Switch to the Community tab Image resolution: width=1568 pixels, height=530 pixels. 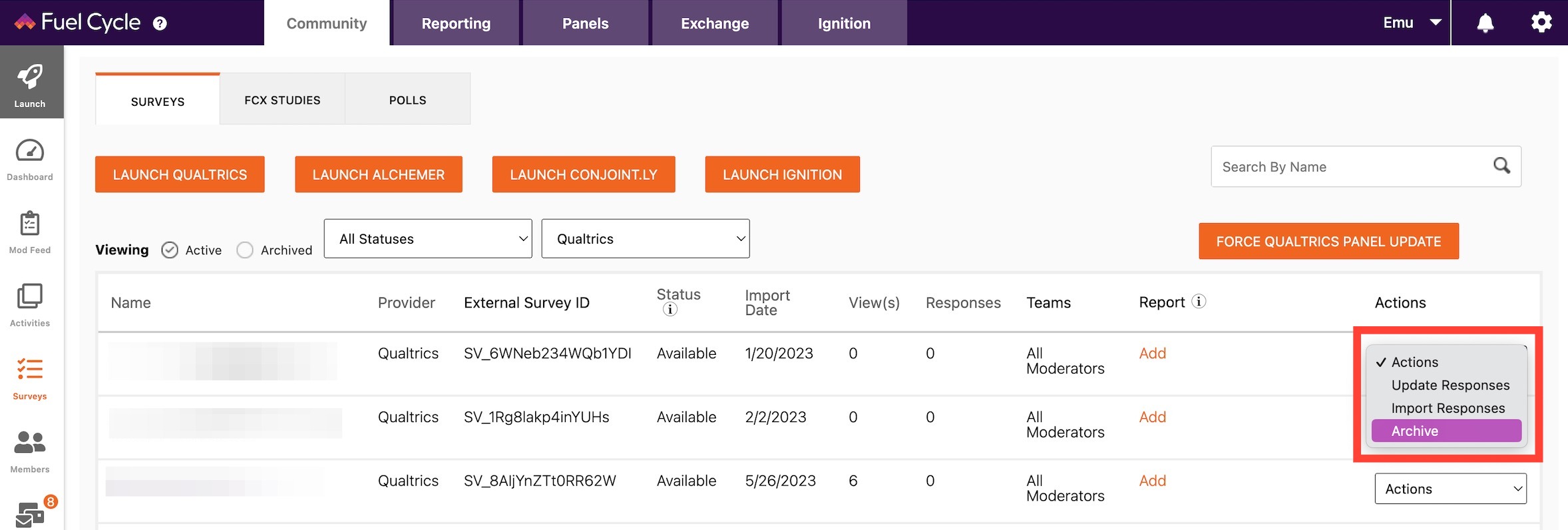(327, 23)
